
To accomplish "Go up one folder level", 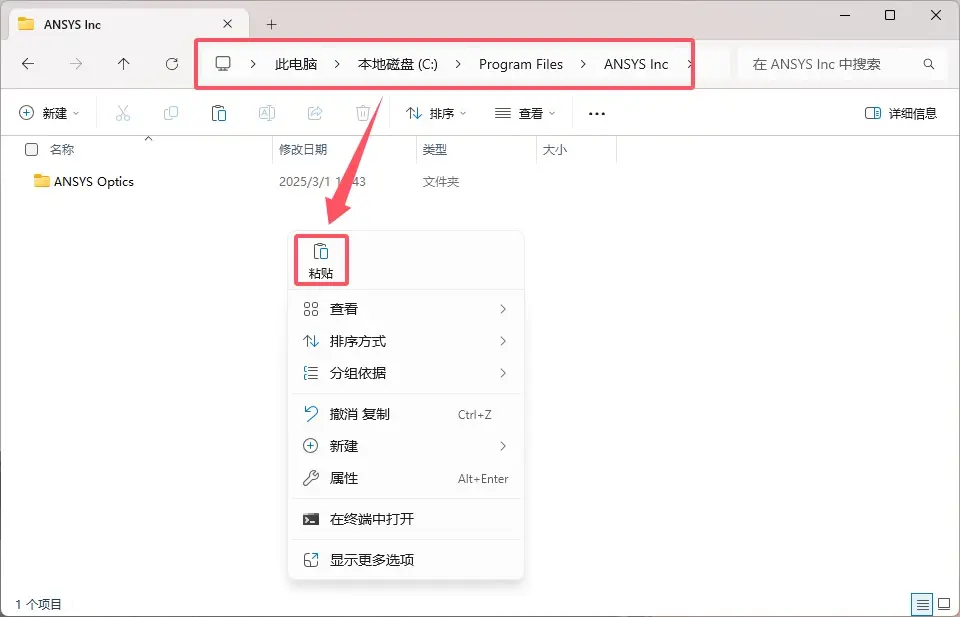I will (x=124, y=64).
